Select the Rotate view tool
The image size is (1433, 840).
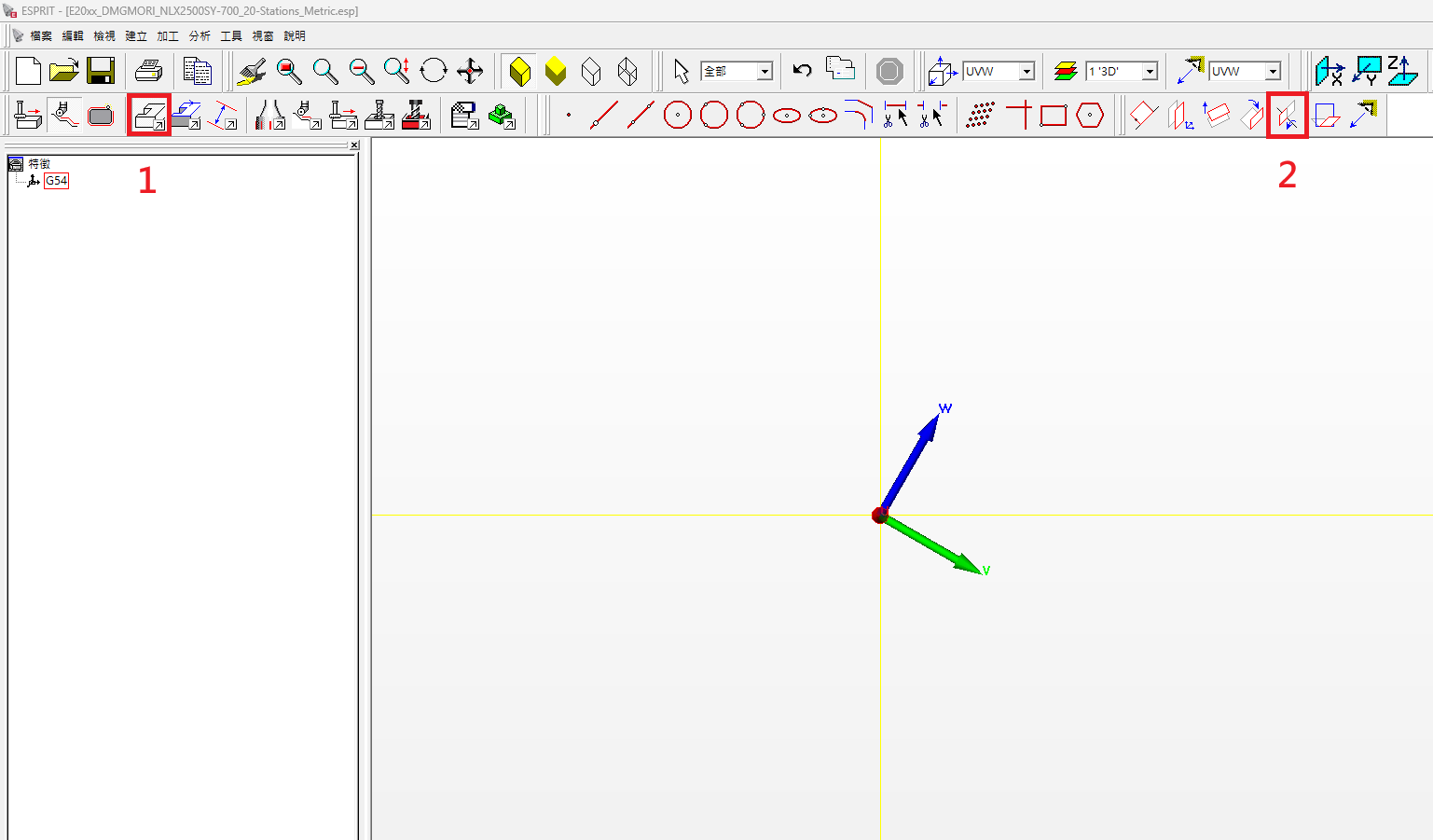point(434,71)
